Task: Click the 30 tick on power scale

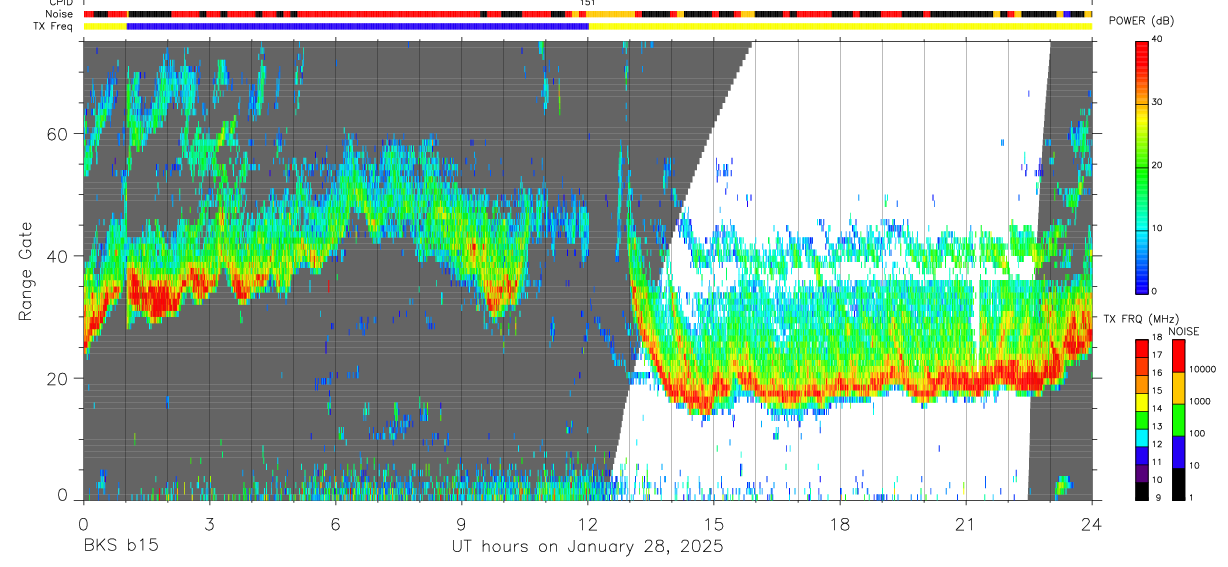Action: pos(1158,103)
